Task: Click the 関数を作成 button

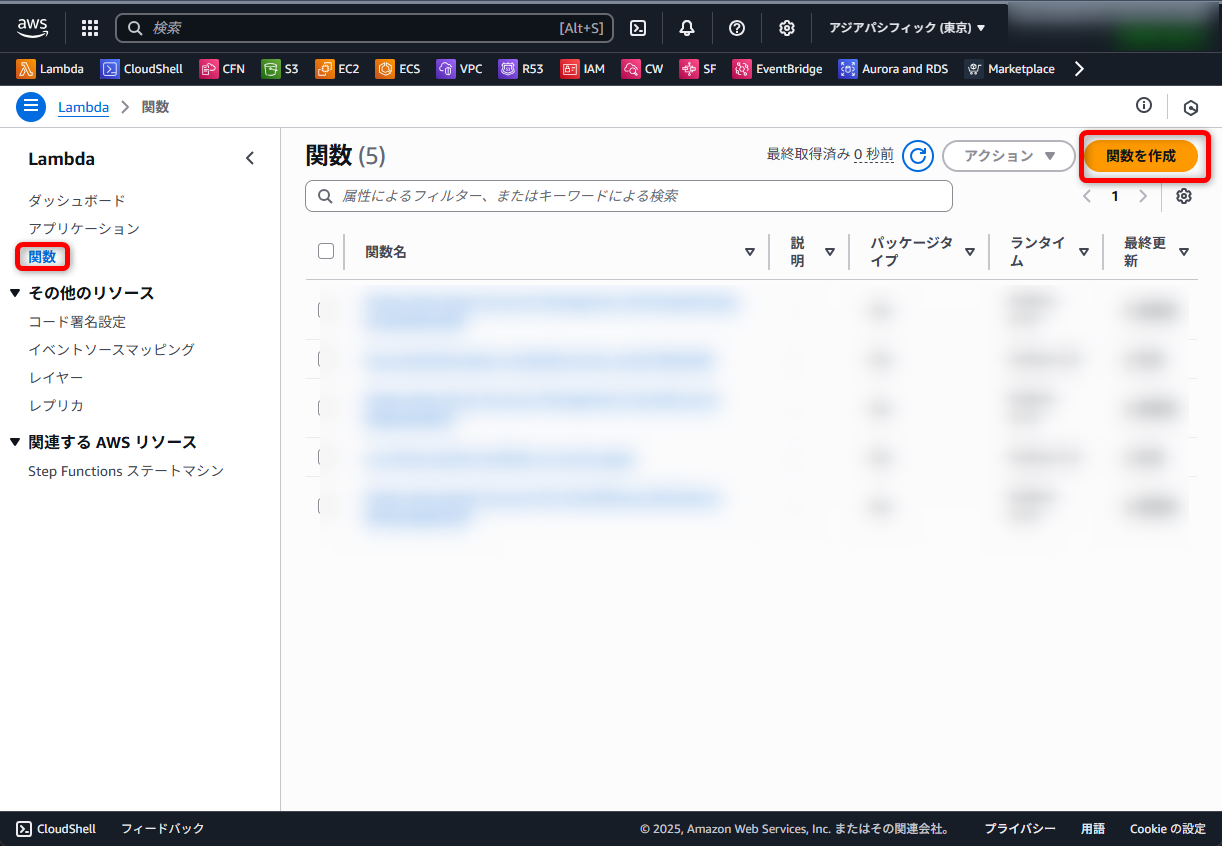Action: 1141,156
